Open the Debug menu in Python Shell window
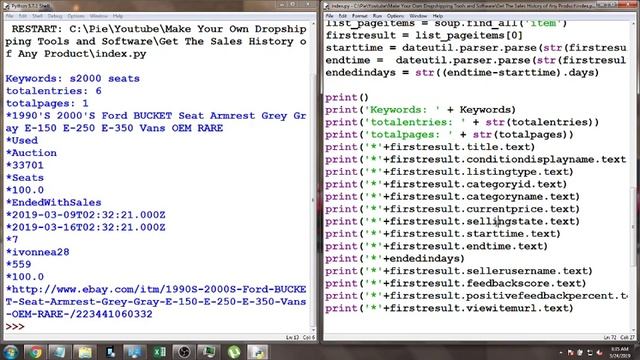Viewport: 640px width, 360px height. (55, 16)
